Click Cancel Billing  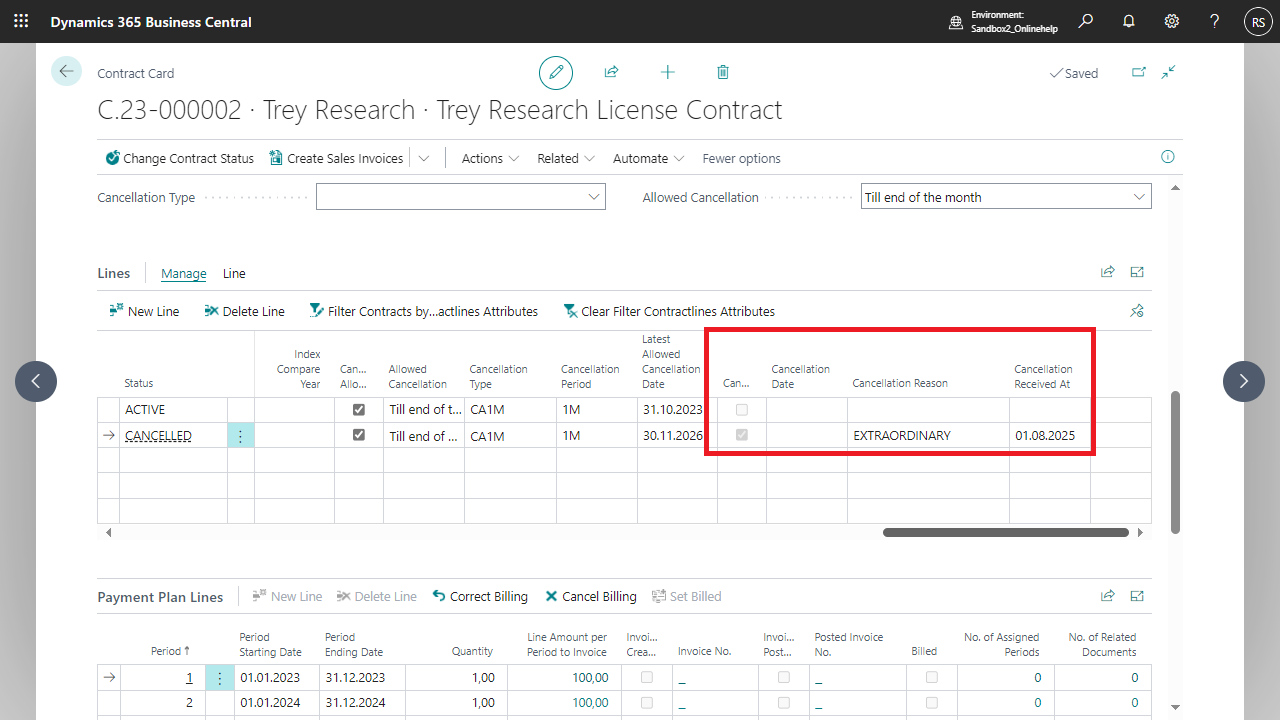[x=591, y=596]
